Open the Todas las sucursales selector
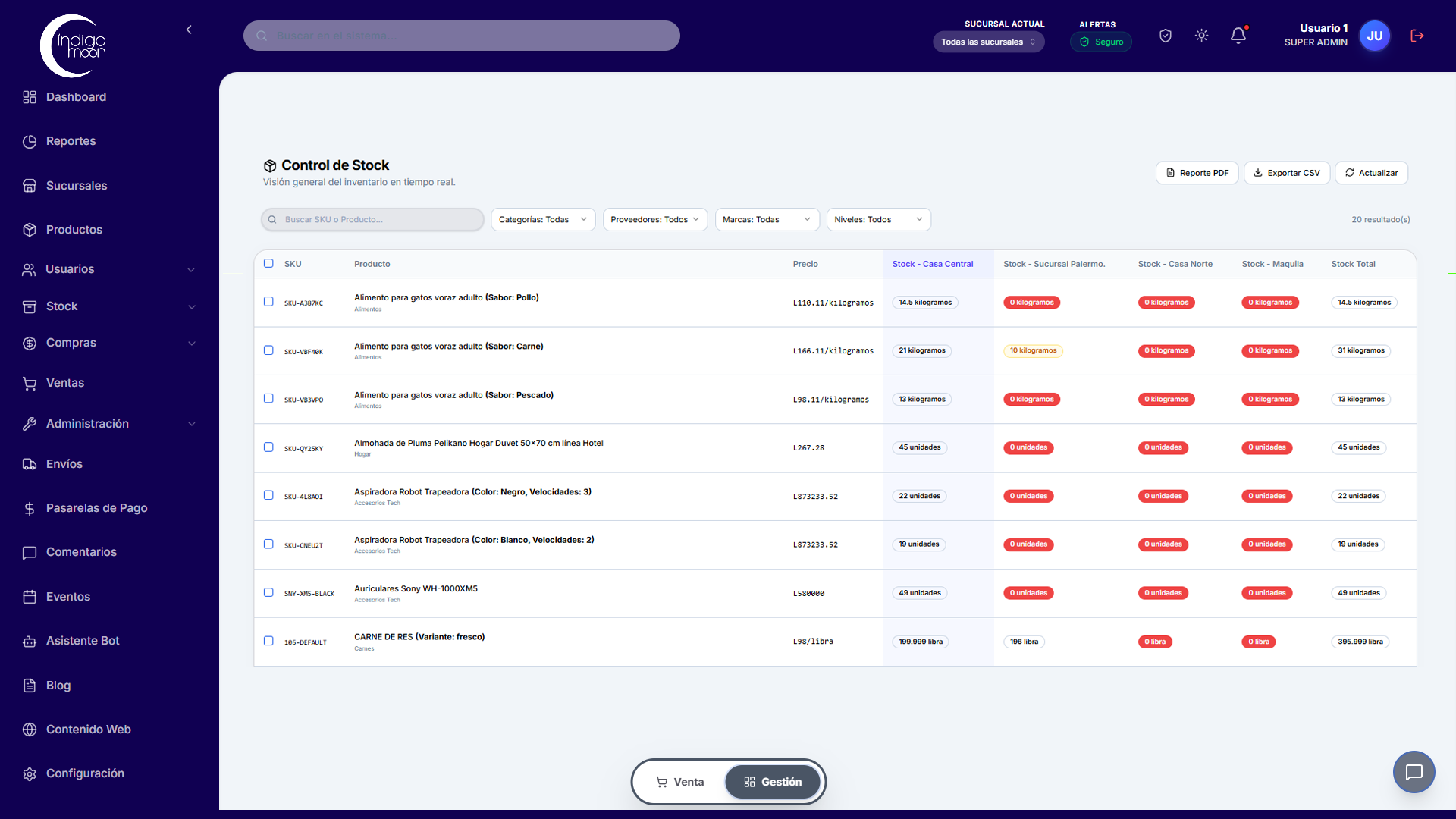Viewport: 1456px width, 819px height. [x=988, y=42]
